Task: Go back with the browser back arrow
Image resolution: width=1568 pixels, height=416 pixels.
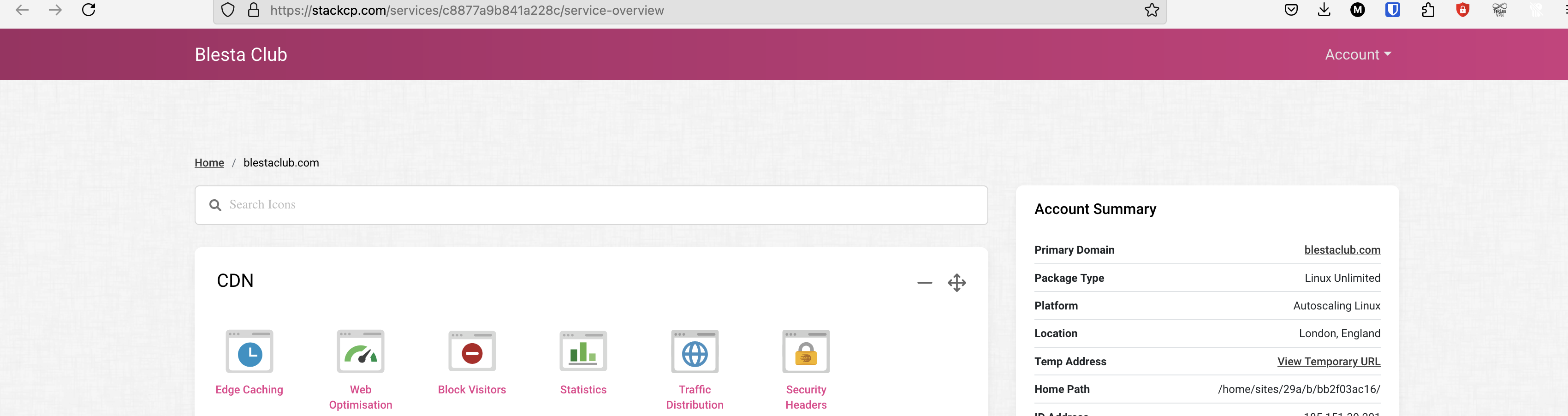Action: click(23, 10)
